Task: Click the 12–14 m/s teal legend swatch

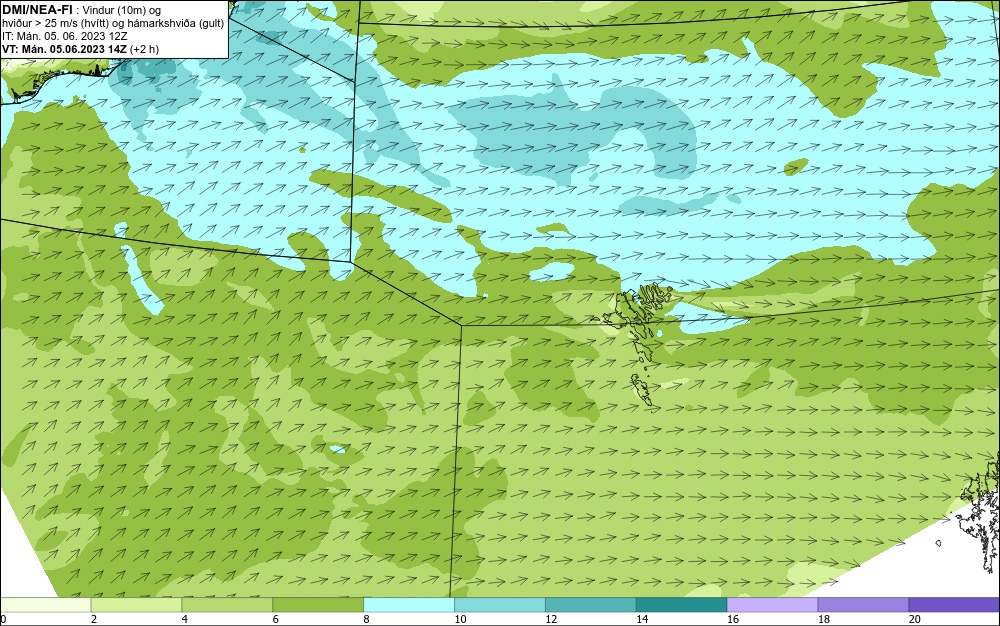Action: [591, 605]
